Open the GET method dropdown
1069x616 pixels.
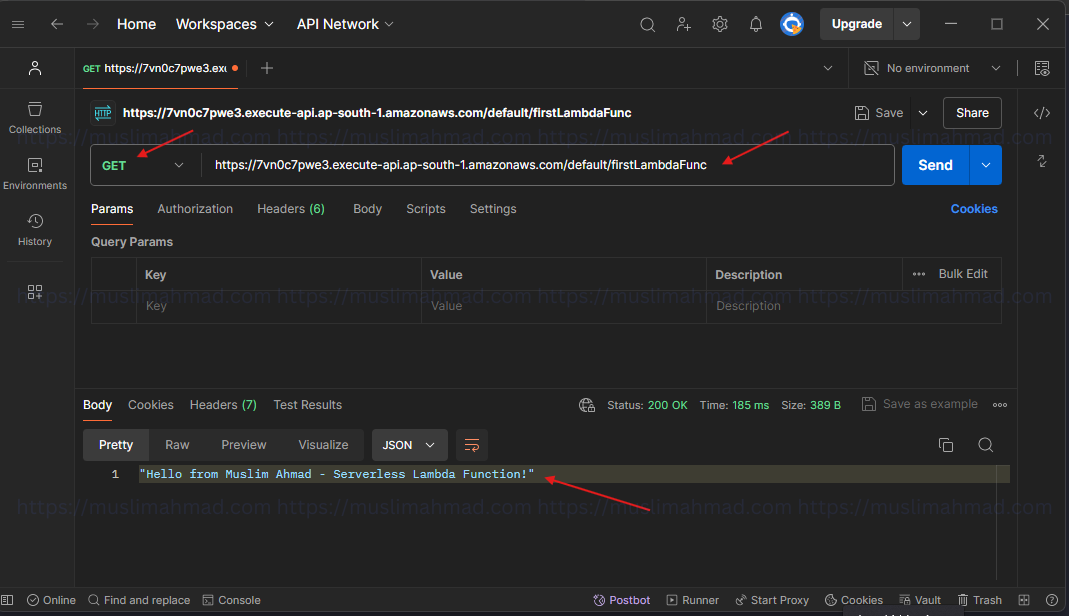[x=144, y=164]
